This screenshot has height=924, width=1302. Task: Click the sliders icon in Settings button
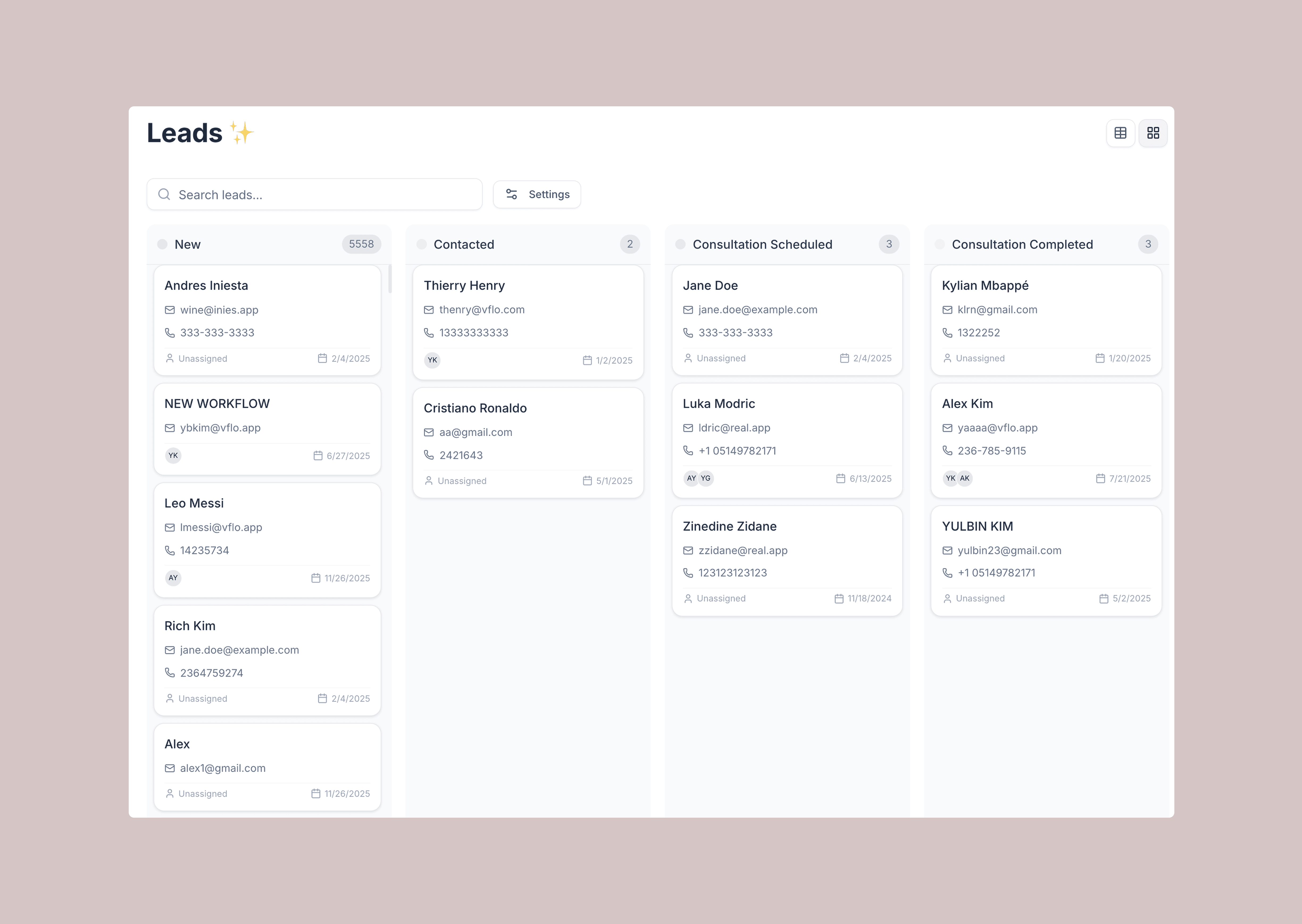click(512, 195)
